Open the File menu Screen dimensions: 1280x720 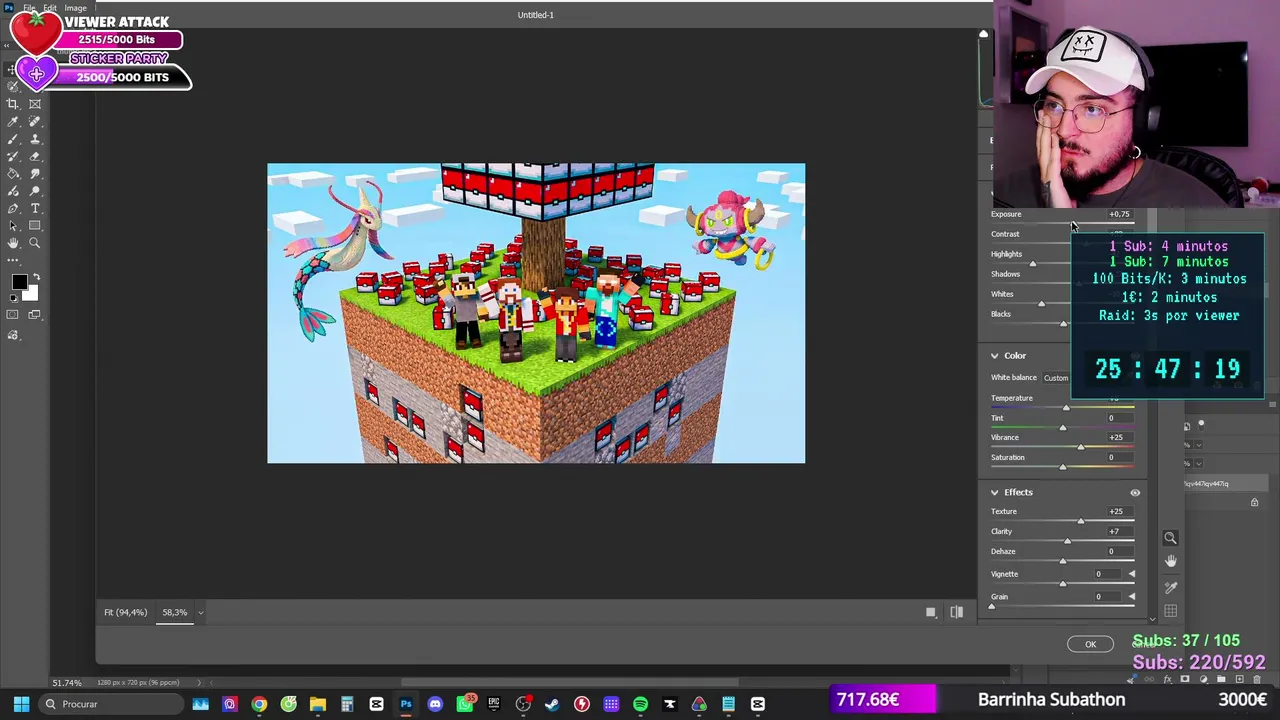(30, 8)
